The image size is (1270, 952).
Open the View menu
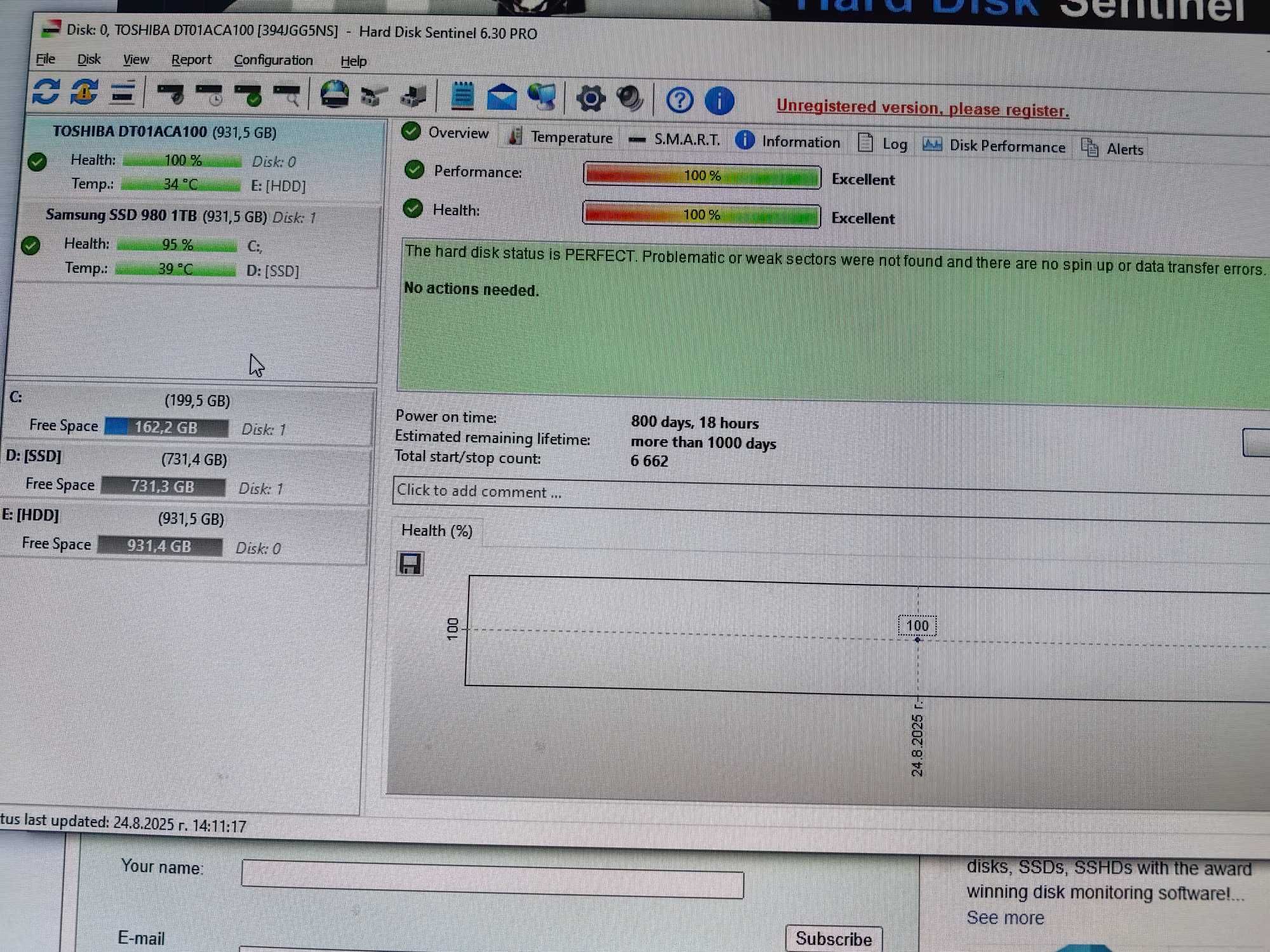pos(136,60)
